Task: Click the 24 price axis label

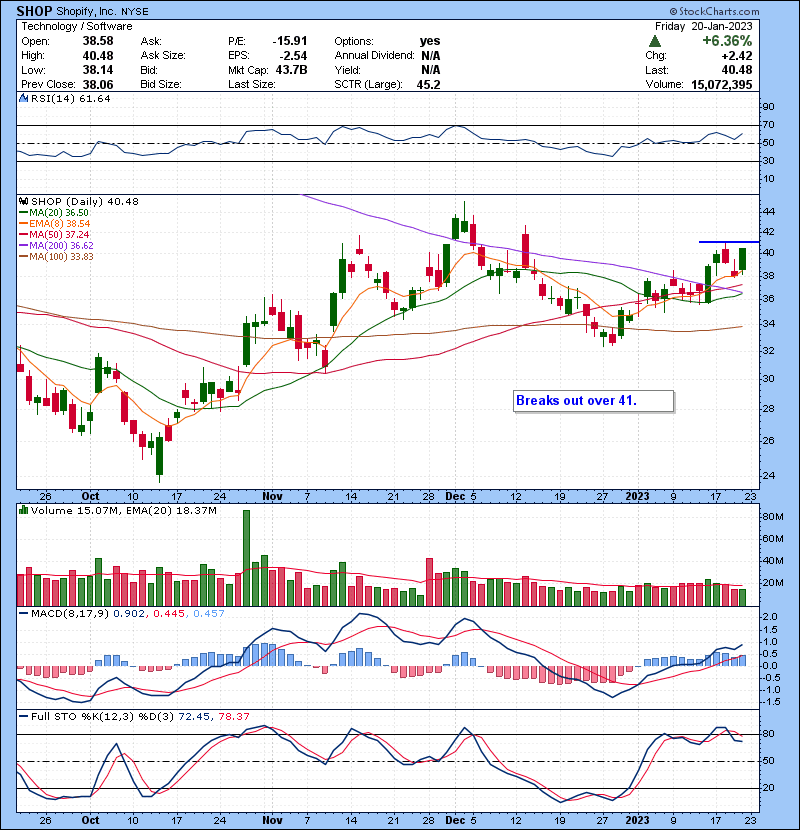Action: coord(768,475)
